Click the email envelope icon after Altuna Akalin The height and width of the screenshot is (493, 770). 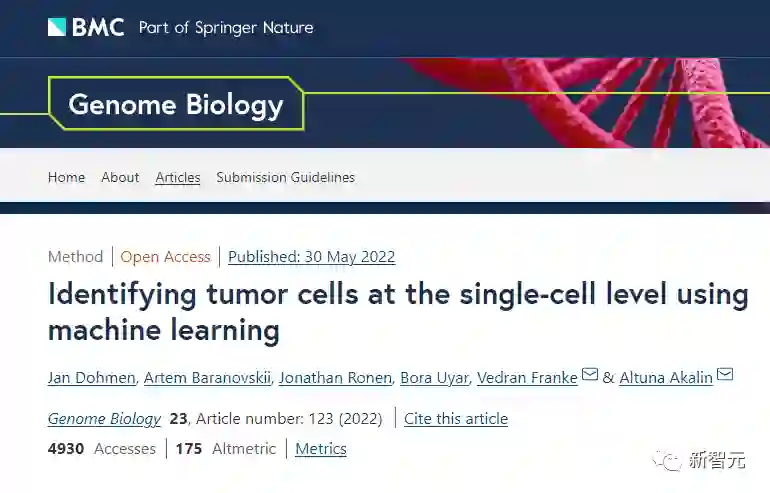pyautogui.click(x=725, y=375)
